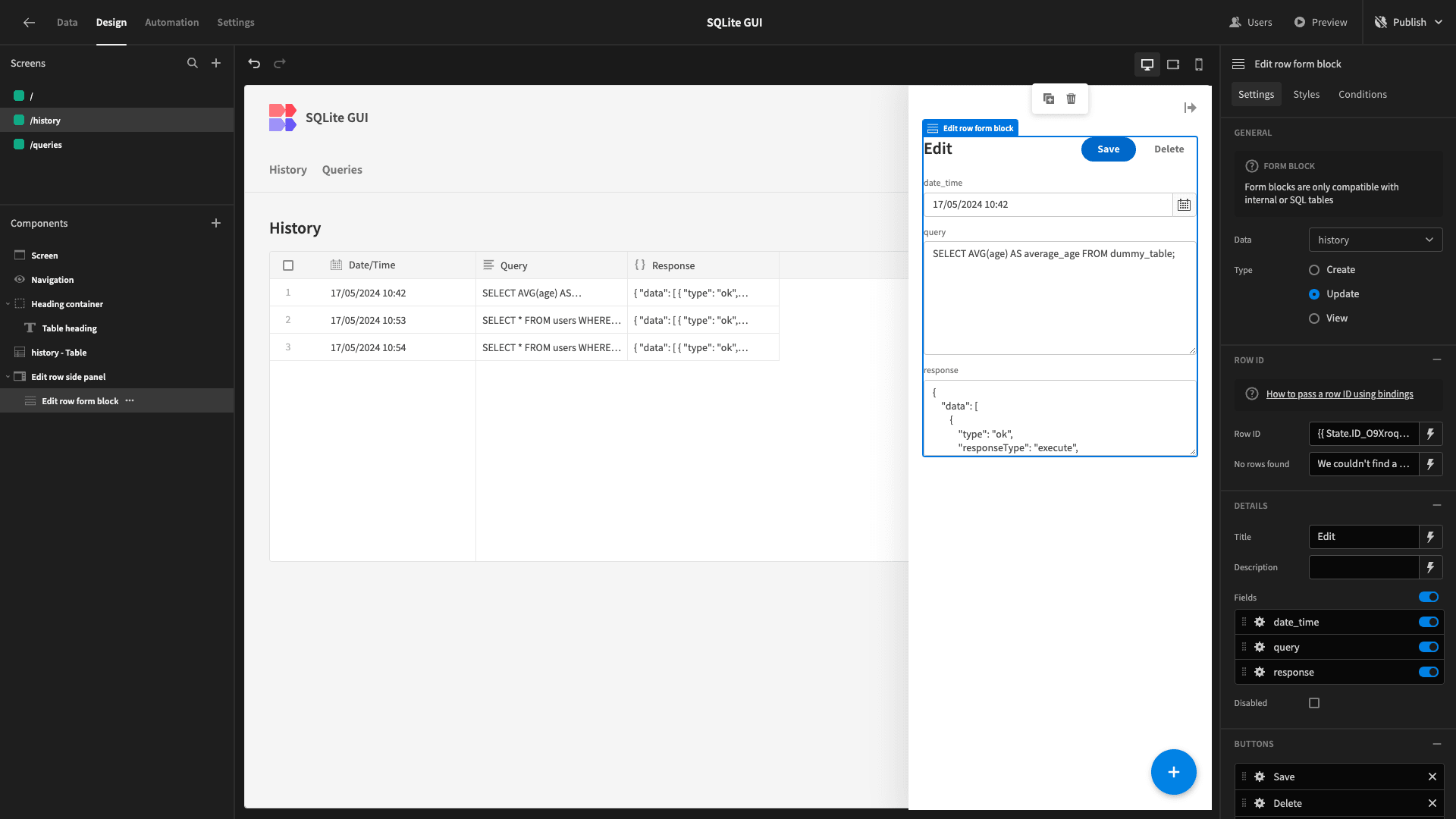The height and width of the screenshot is (819, 1456).
Task: Toggle the response field switch
Action: tap(1429, 673)
